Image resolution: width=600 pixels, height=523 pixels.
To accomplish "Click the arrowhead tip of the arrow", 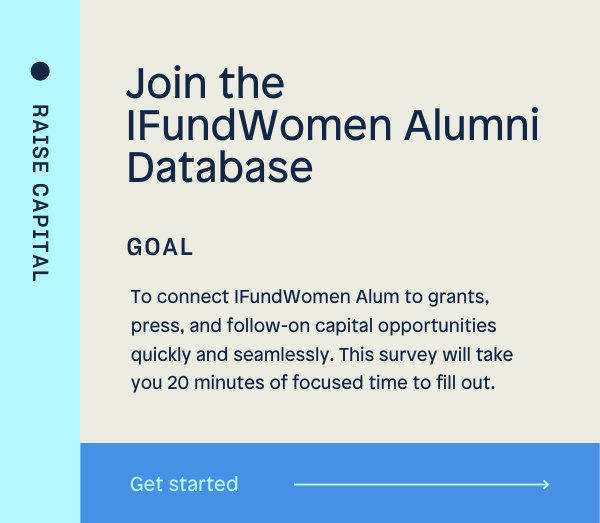I will (547, 484).
